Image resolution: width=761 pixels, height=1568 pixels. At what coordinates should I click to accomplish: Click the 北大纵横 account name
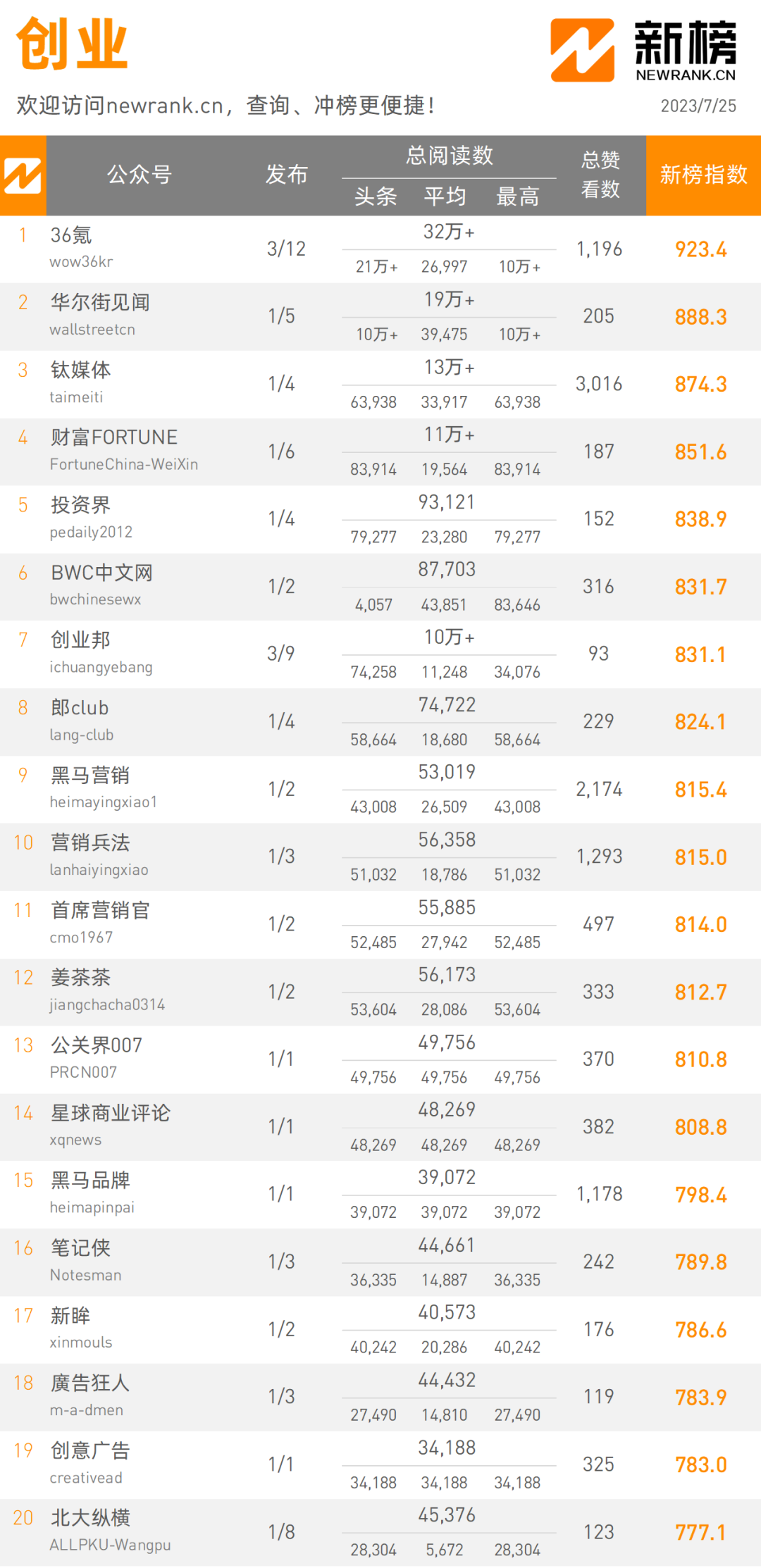pos(90,1518)
